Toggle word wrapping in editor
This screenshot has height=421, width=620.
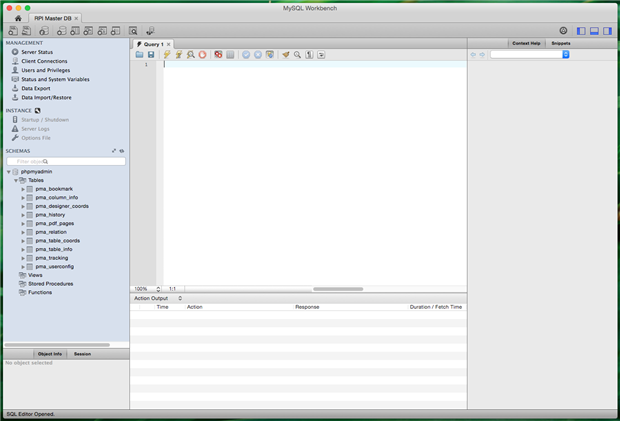(x=321, y=55)
